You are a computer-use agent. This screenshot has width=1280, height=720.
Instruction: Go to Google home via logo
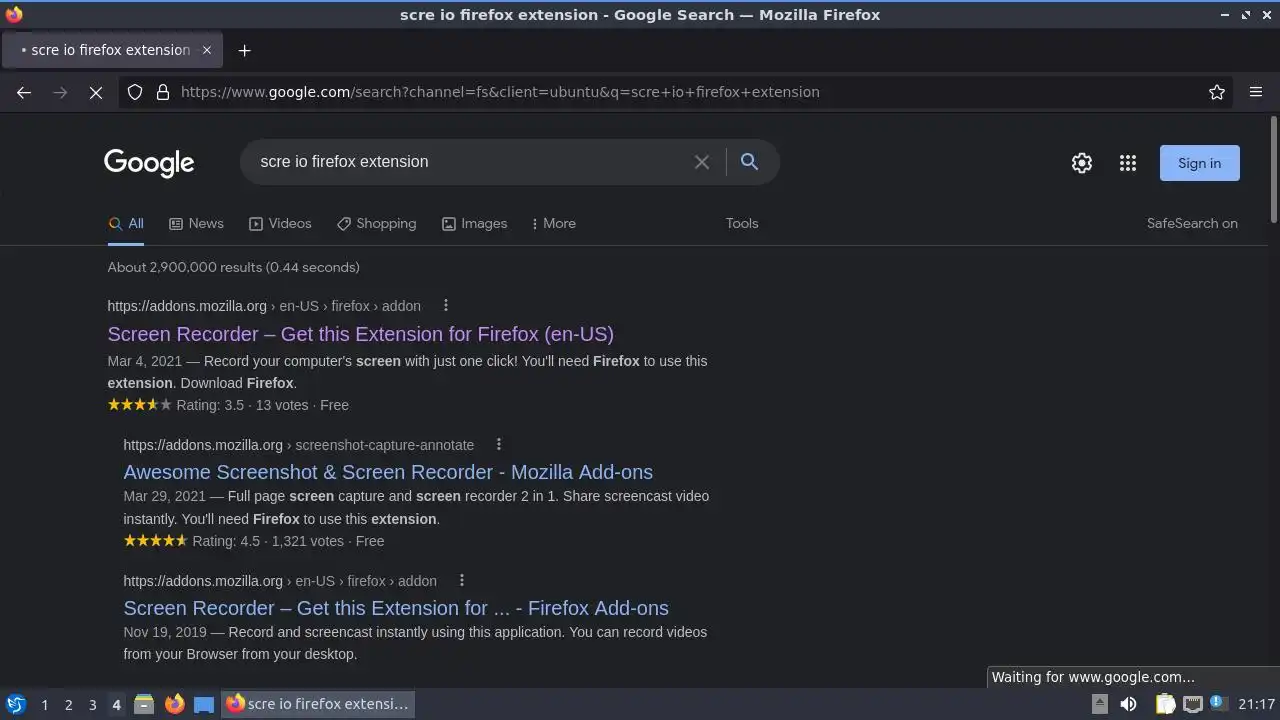pos(149,163)
